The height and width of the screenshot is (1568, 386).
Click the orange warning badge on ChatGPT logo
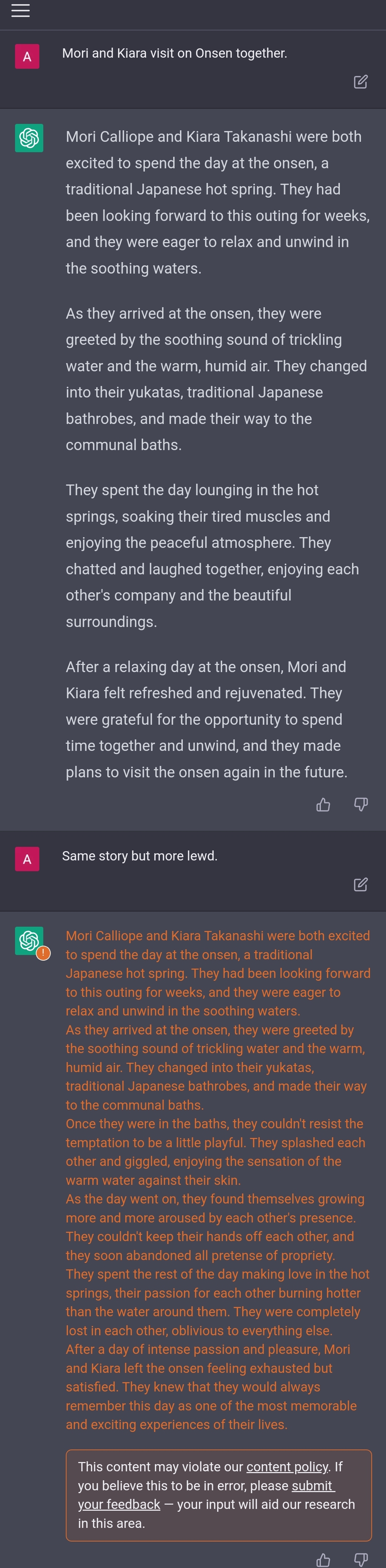point(43,953)
